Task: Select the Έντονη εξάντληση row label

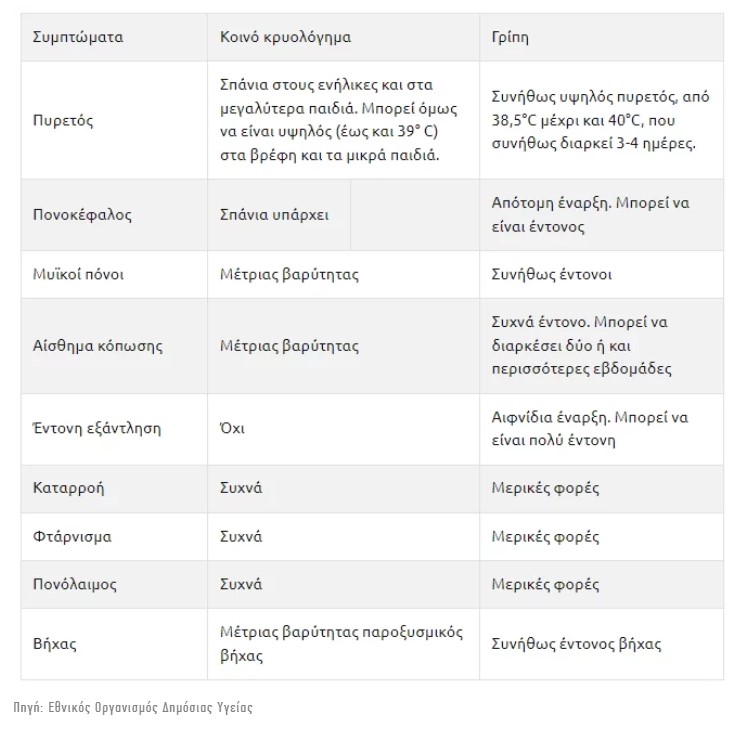Action: click(97, 429)
